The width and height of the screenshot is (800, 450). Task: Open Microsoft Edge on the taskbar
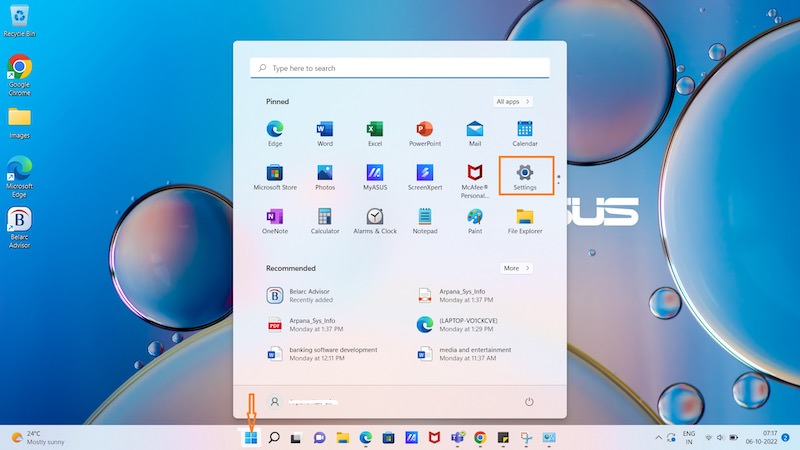click(365, 438)
